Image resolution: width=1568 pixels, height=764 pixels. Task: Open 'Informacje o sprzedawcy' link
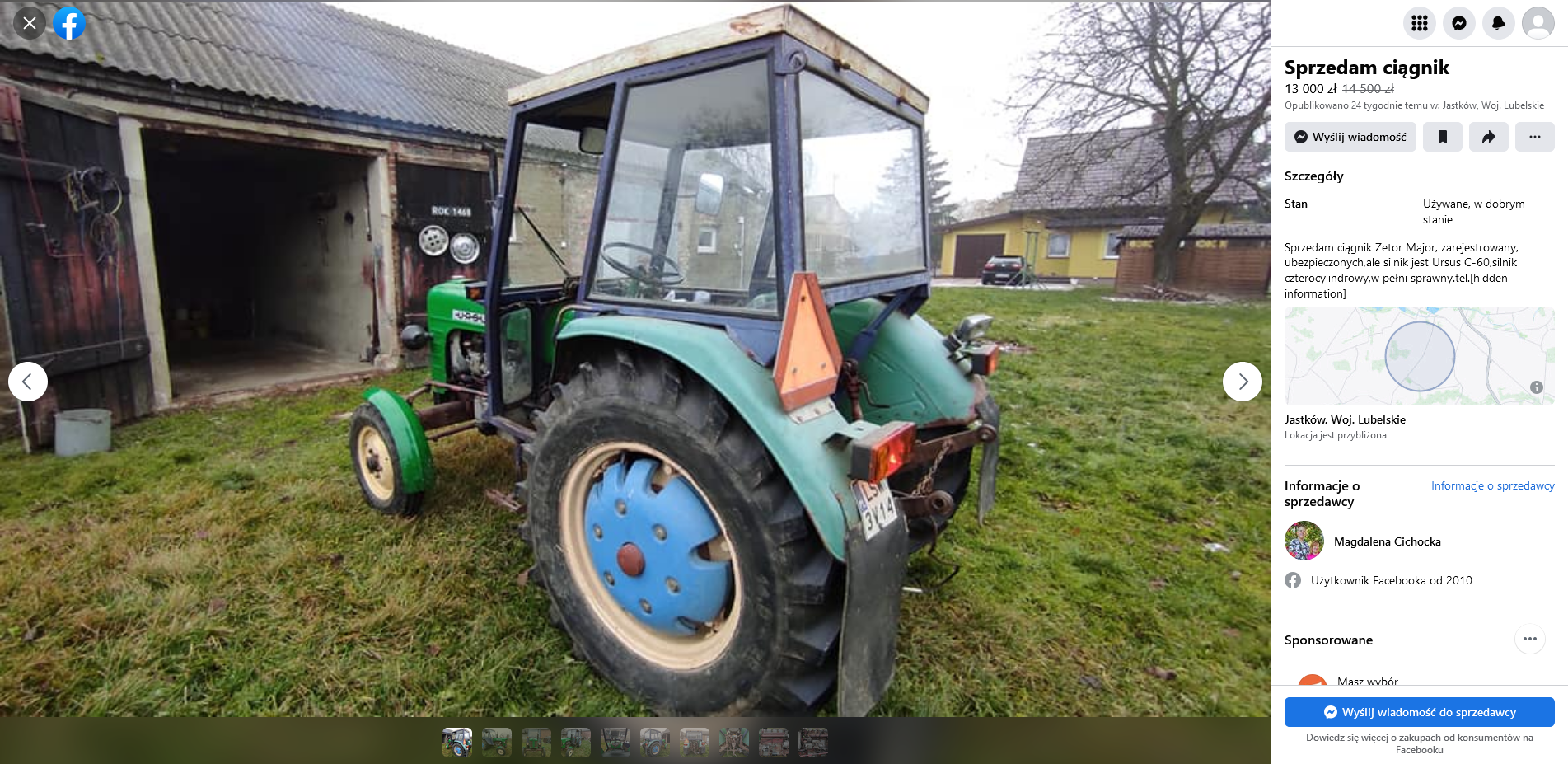pyautogui.click(x=1492, y=486)
